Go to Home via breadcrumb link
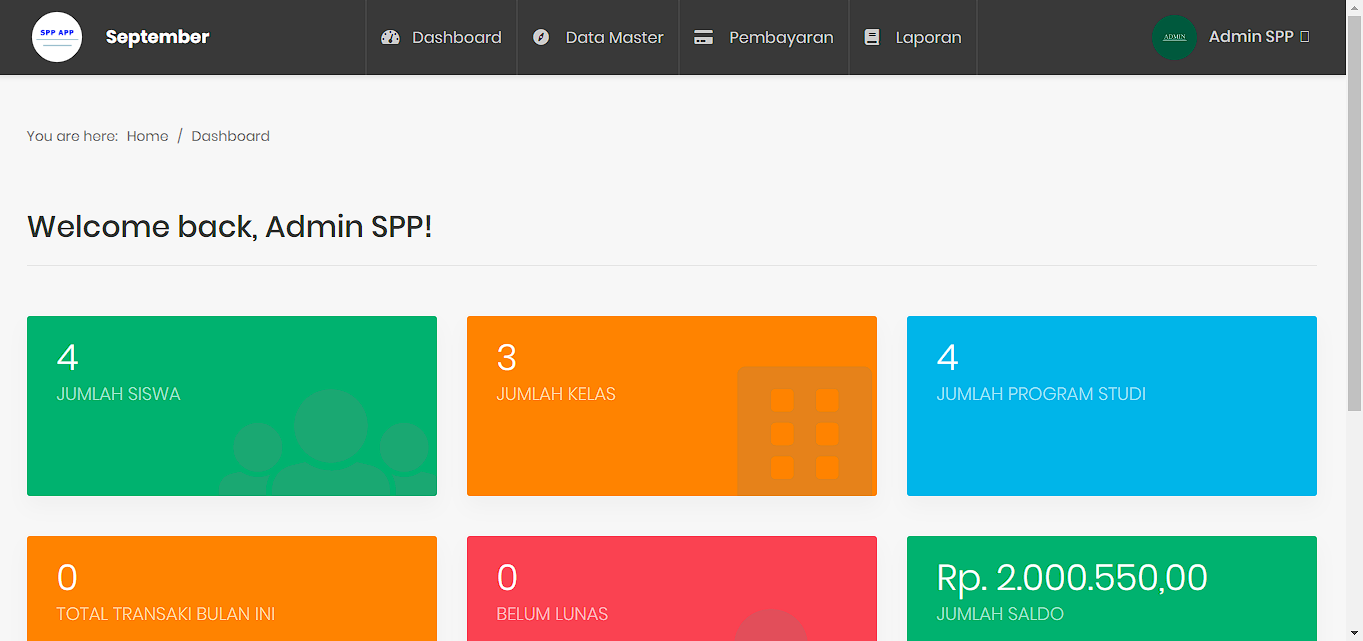 [147, 136]
